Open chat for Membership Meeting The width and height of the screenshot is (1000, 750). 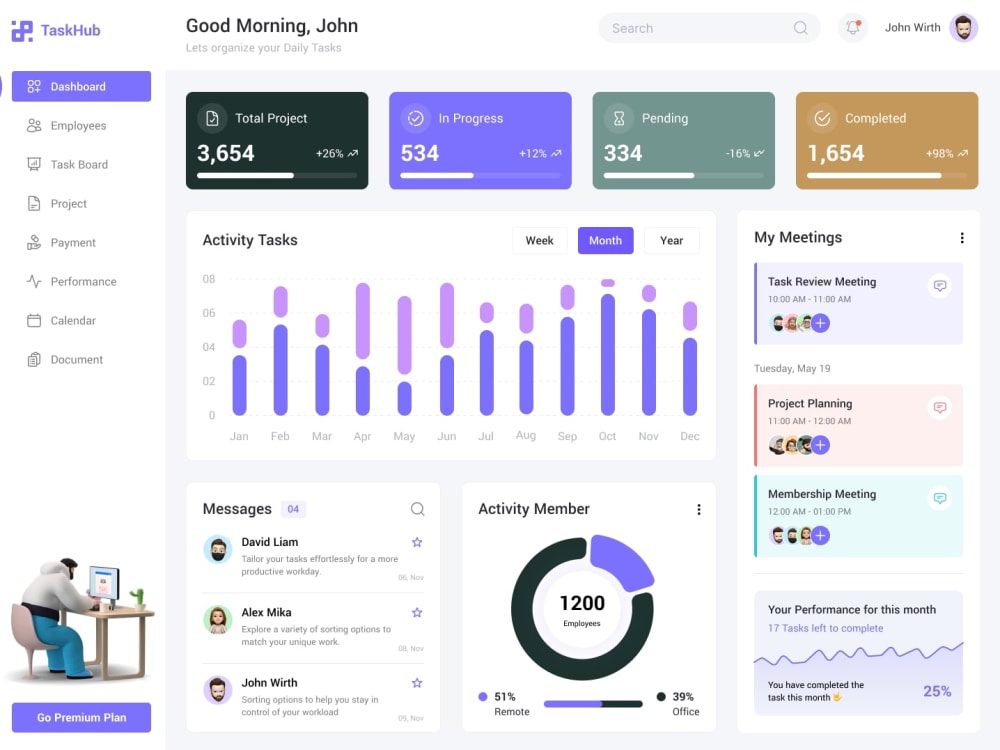[x=939, y=498]
